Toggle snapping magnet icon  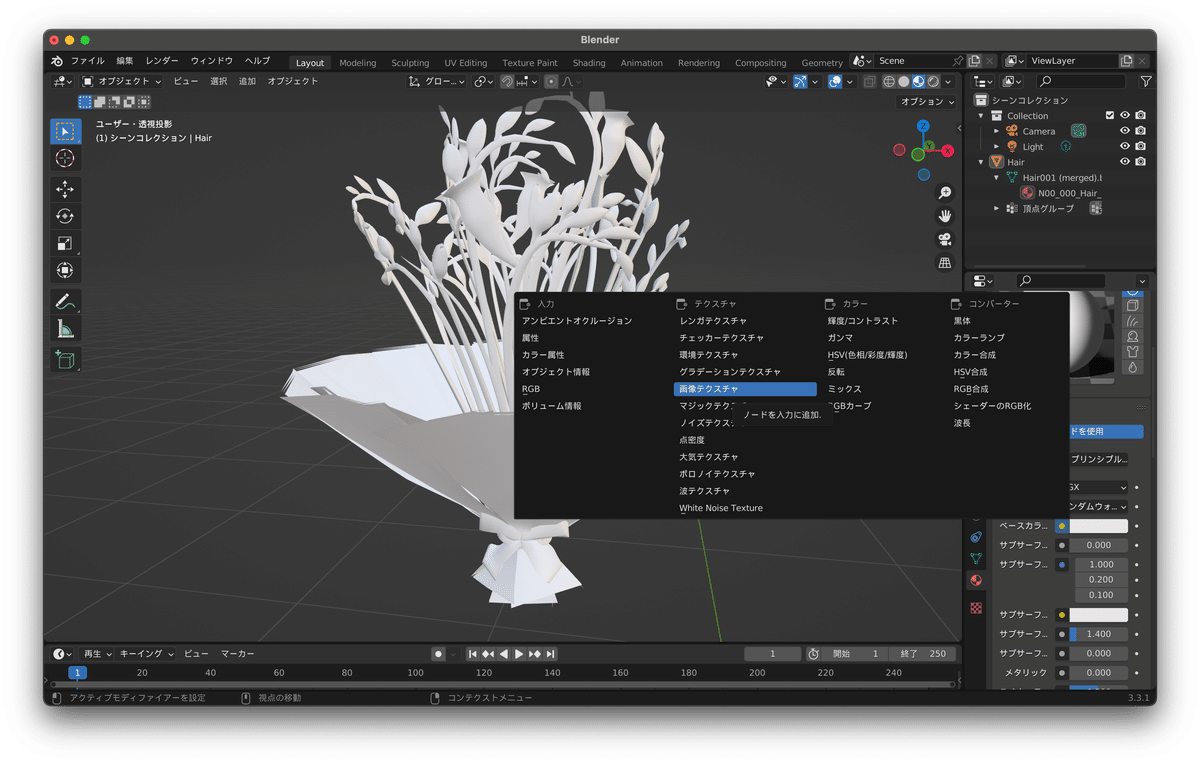pyautogui.click(x=507, y=81)
